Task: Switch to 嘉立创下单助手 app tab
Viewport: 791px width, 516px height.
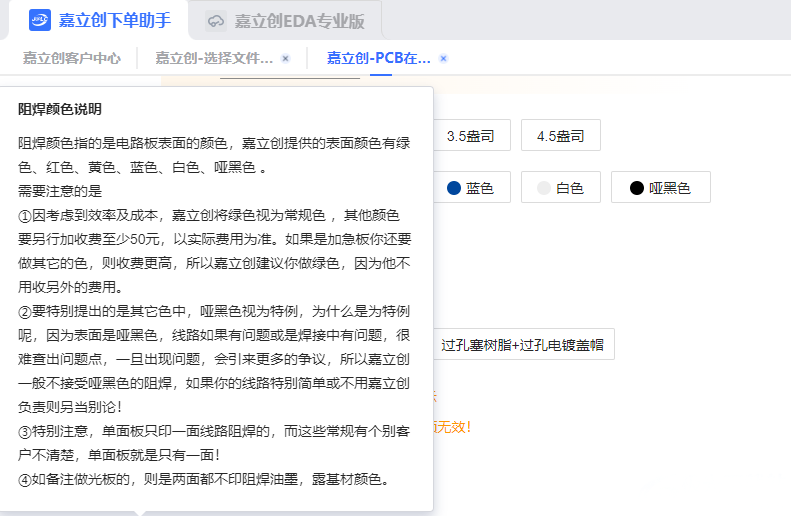Action: pos(100,20)
